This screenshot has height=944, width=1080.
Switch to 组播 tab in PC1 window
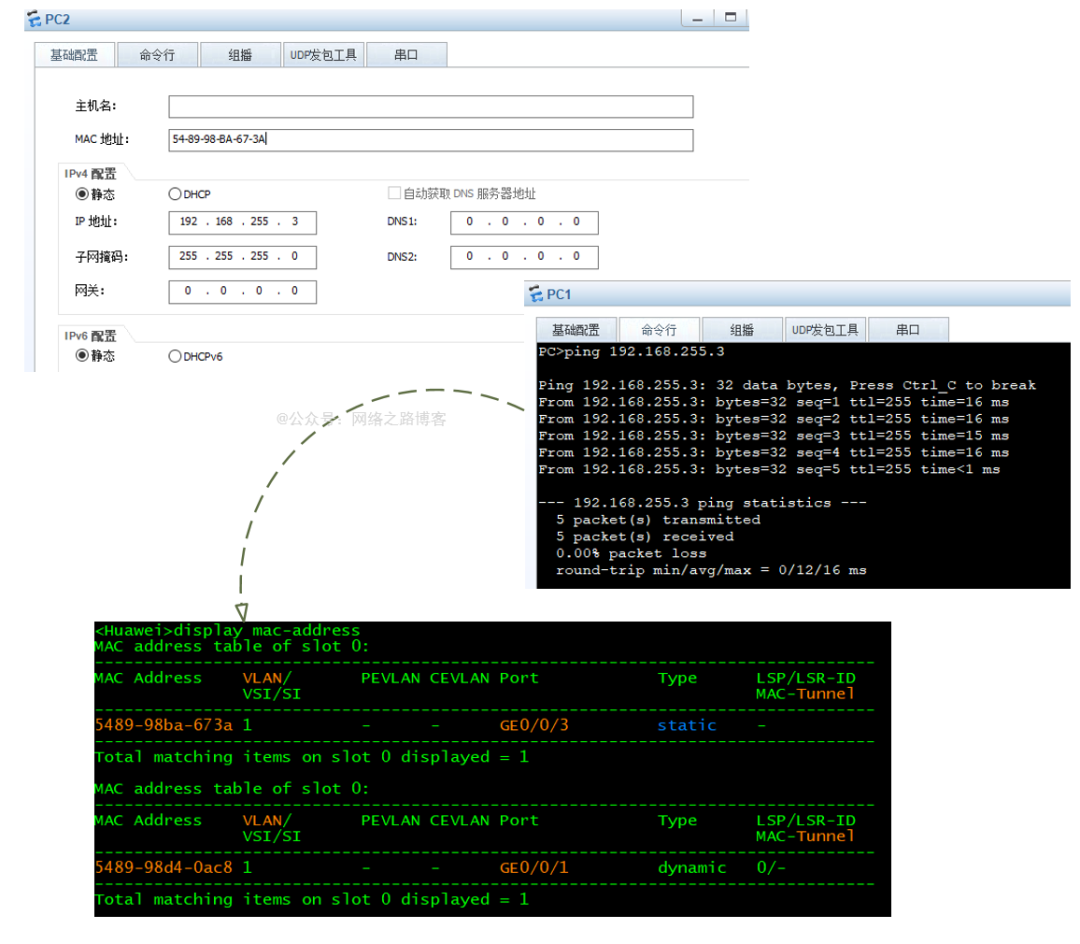(x=742, y=330)
